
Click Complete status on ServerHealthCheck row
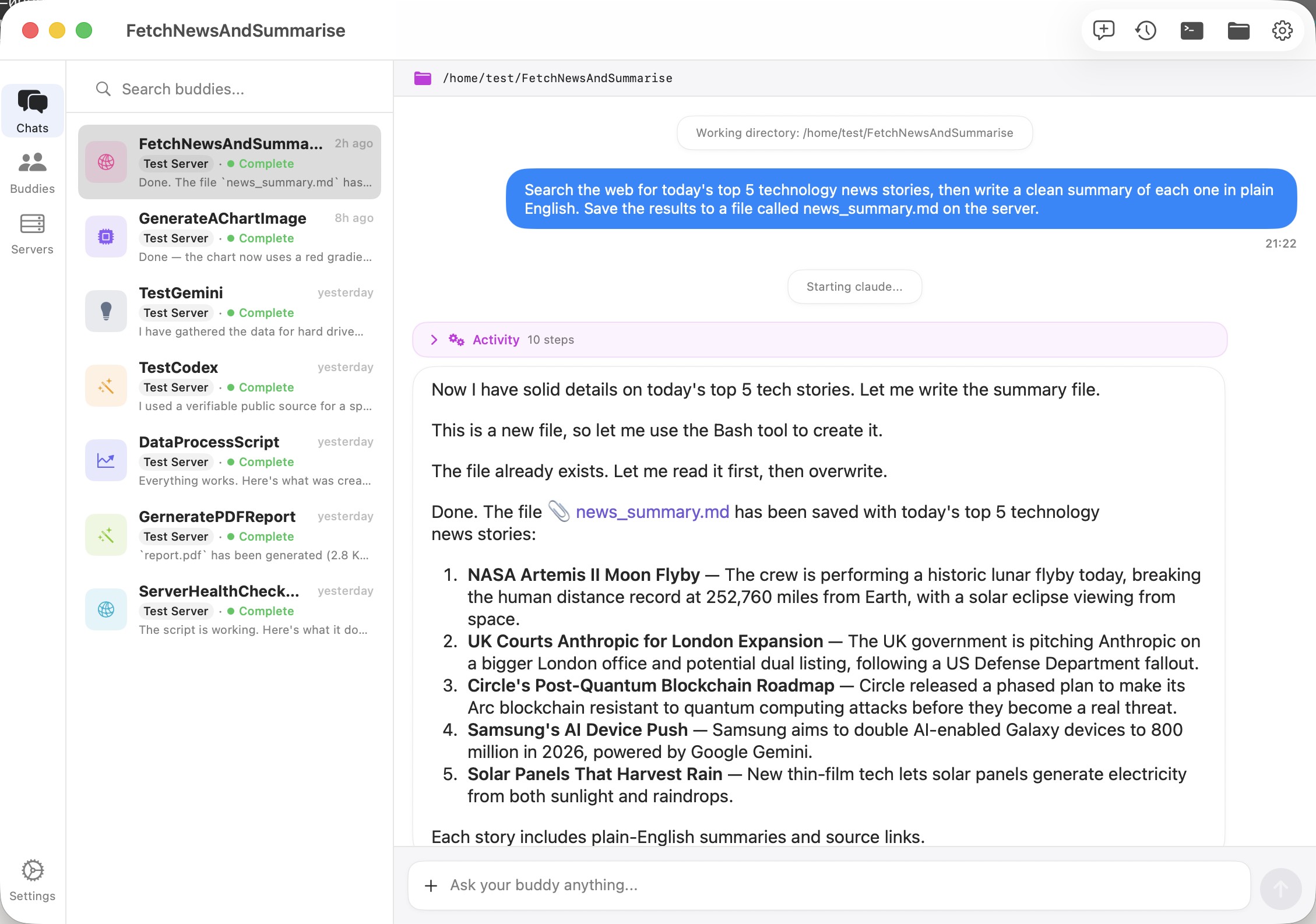coord(261,611)
